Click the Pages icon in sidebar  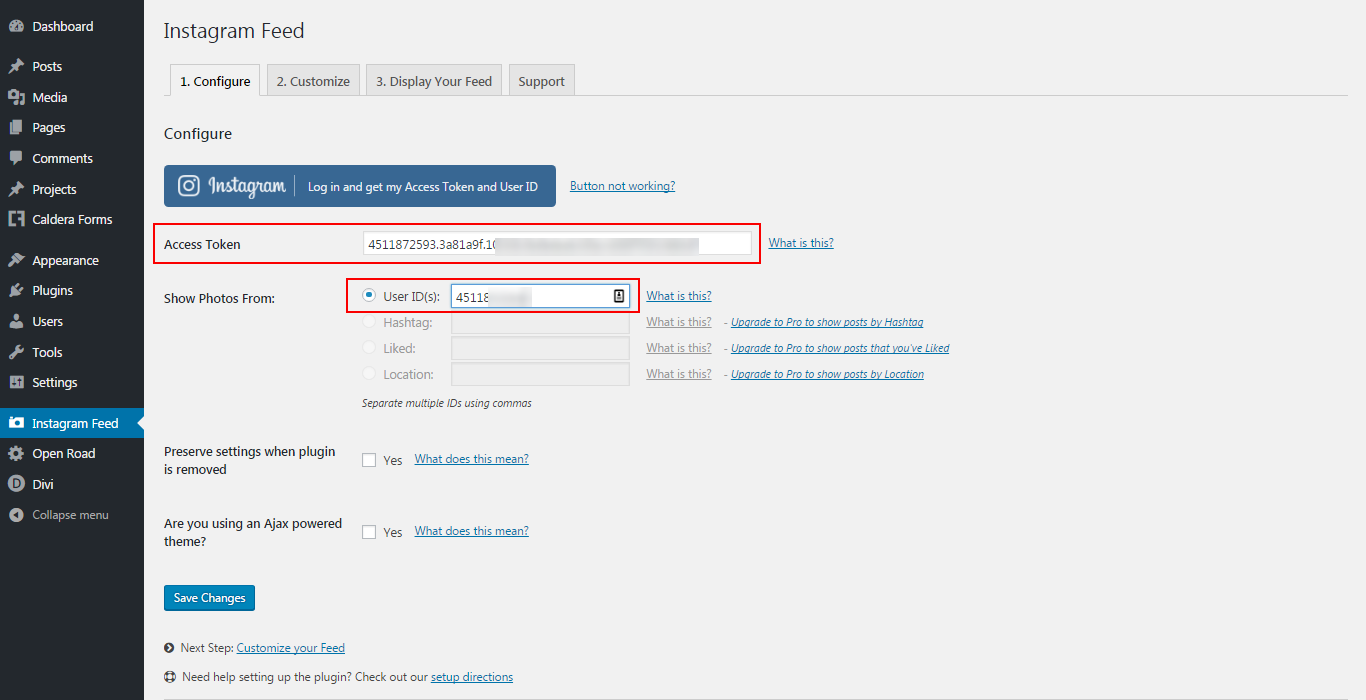tap(16, 128)
